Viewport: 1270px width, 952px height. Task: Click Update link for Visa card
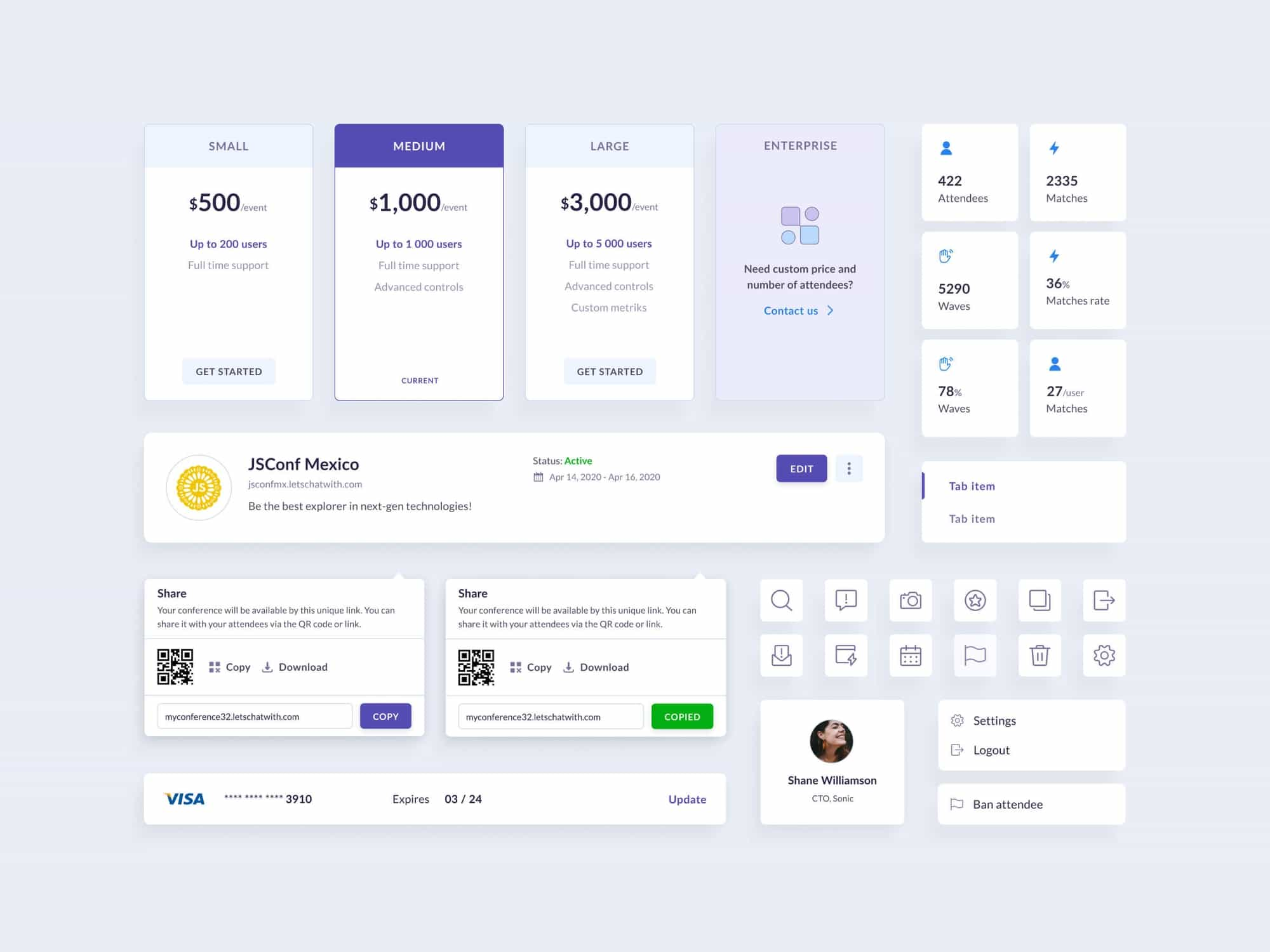(688, 798)
